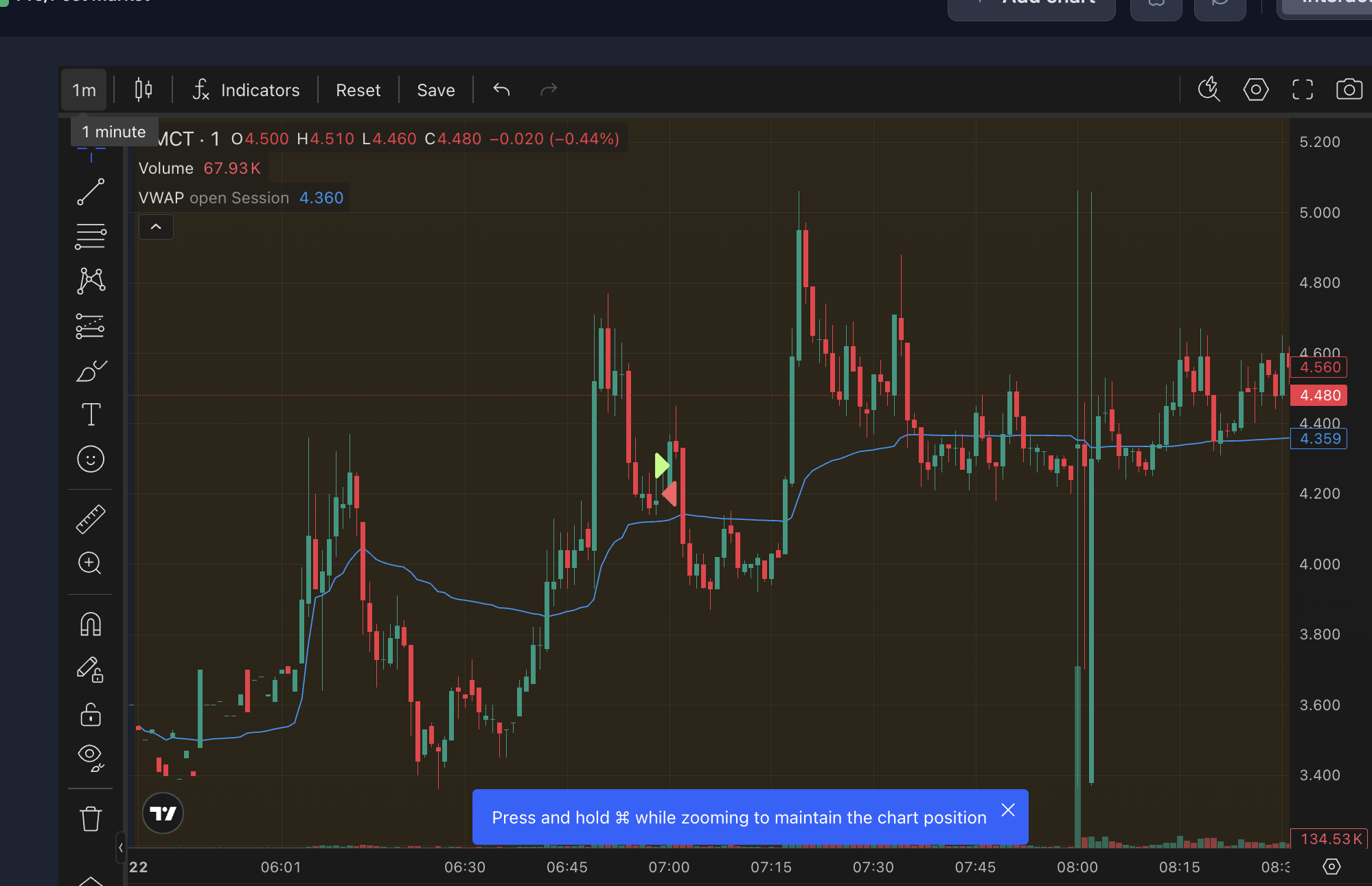Viewport: 1372px width, 886px height.
Task: Collapse the indicator legend chevron
Action: [x=156, y=227]
